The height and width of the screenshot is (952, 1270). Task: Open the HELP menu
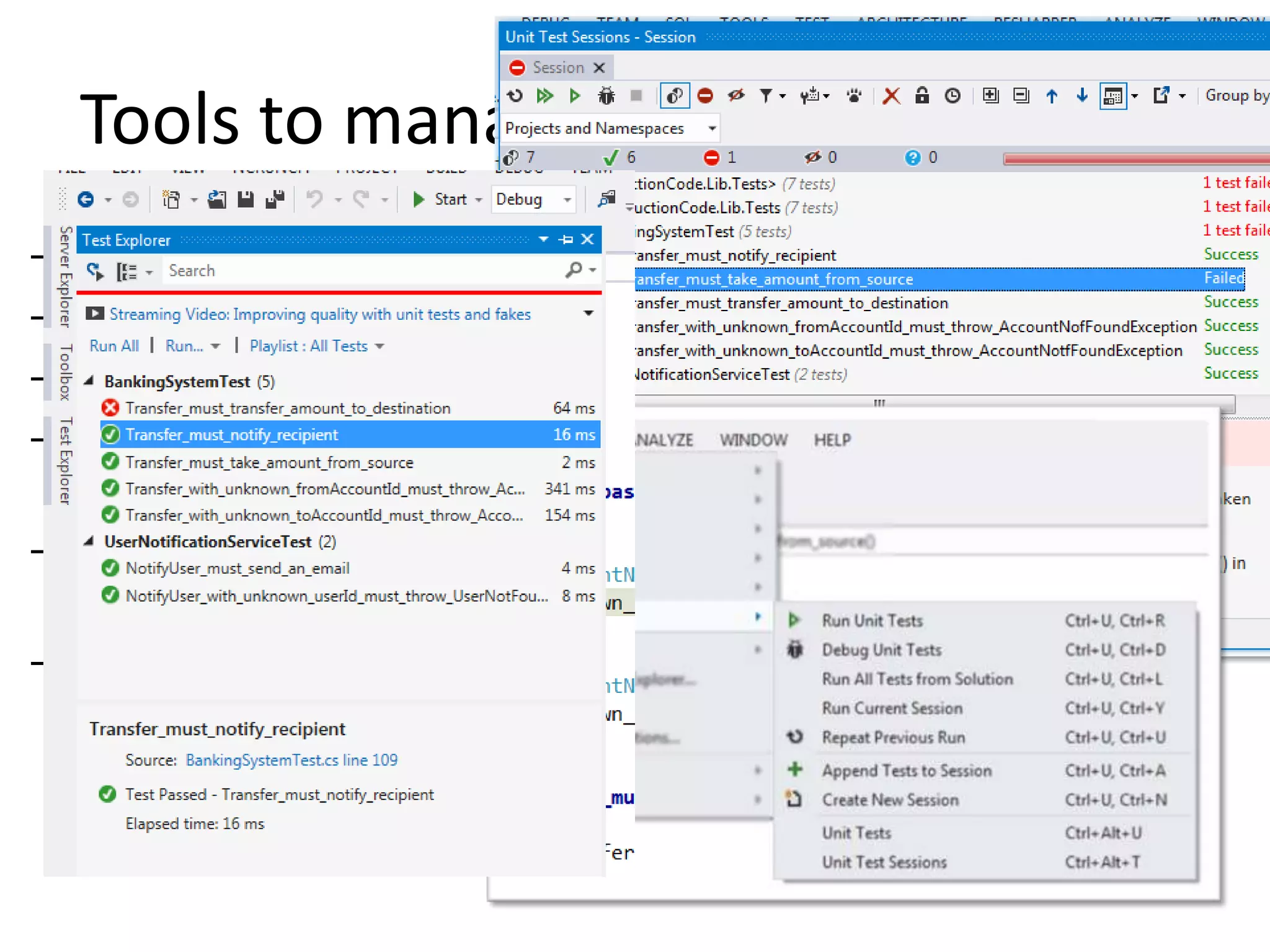tap(832, 440)
